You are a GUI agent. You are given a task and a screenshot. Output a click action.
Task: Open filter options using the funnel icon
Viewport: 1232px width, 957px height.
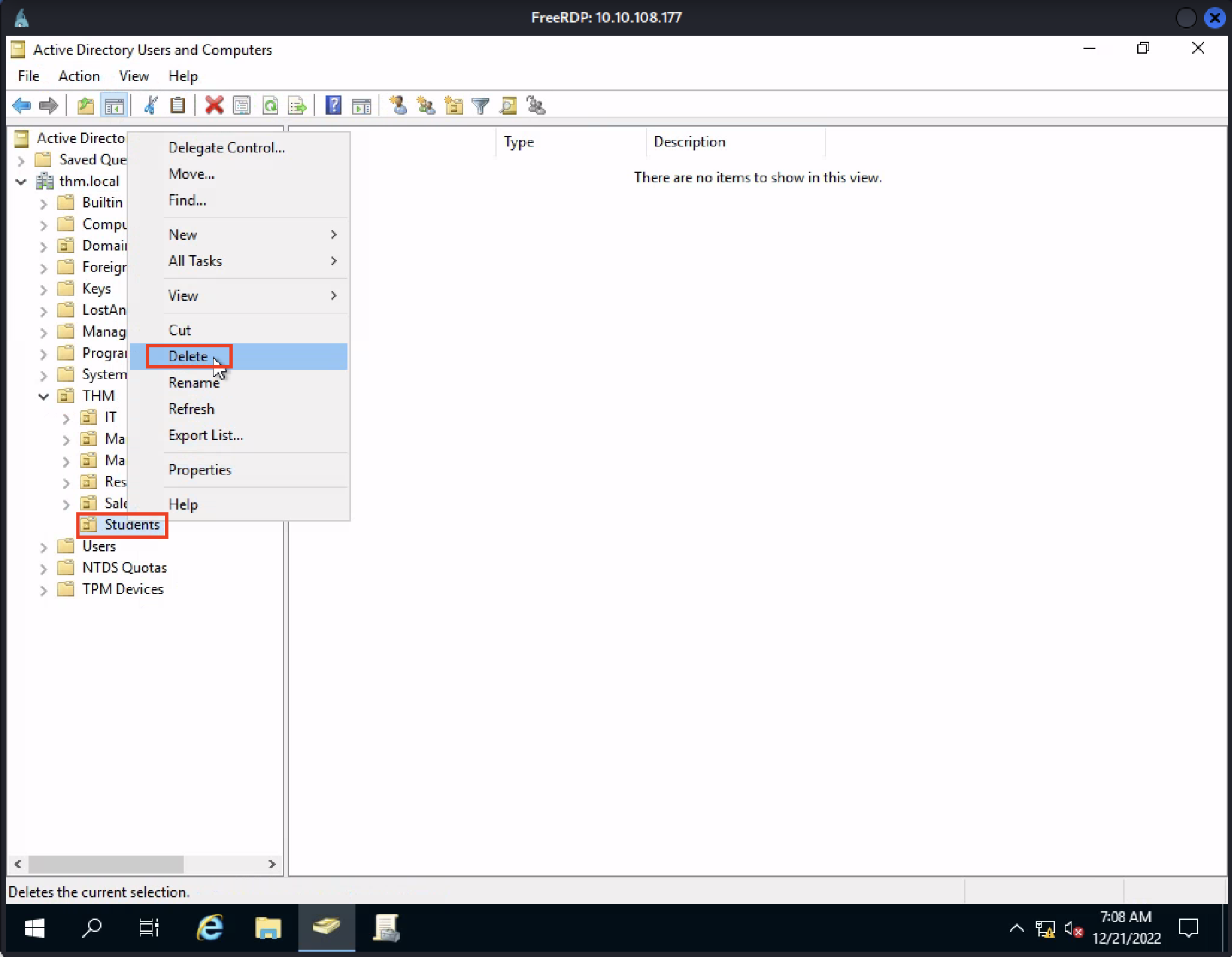[x=480, y=105]
